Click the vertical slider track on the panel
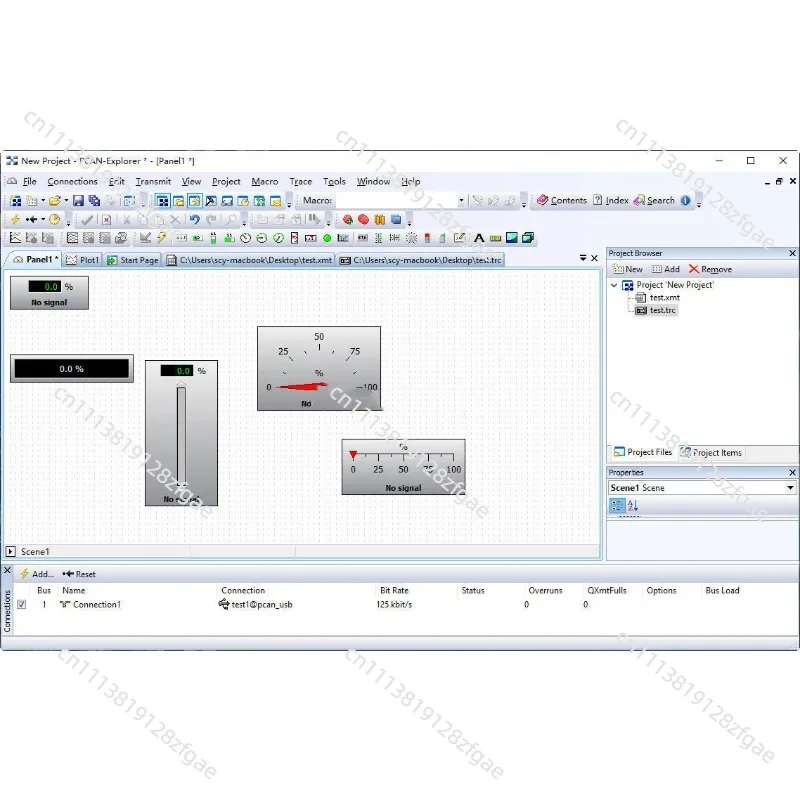The height and width of the screenshot is (800, 800). [x=181, y=435]
